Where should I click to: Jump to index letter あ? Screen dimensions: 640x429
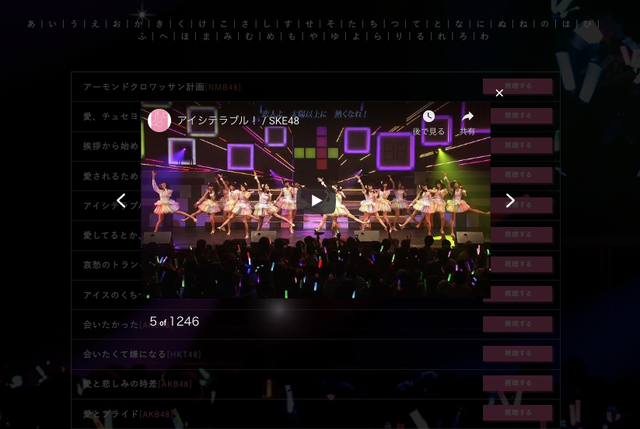pos(31,24)
